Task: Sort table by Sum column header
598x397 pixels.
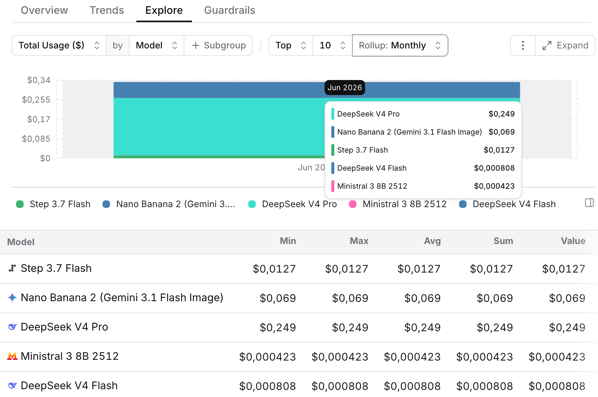Action: (x=503, y=241)
